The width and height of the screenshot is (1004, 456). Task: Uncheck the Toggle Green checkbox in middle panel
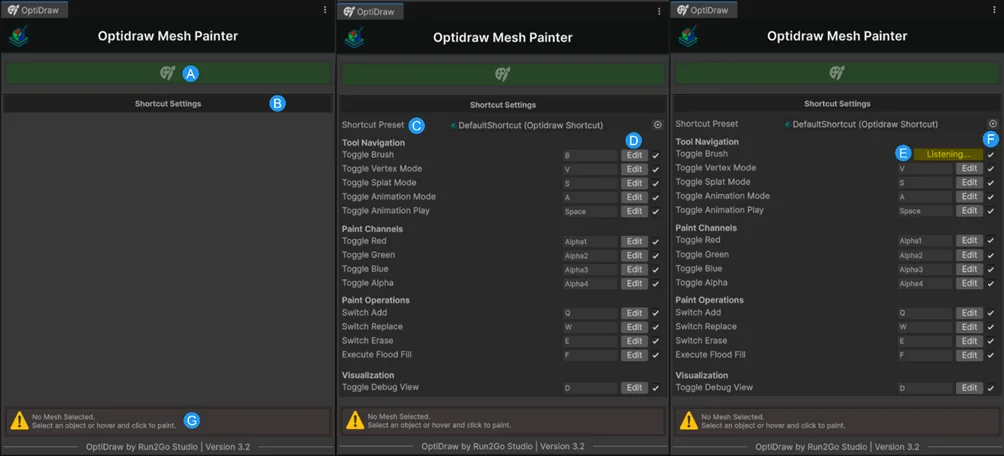pyautogui.click(x=656, y=256)
